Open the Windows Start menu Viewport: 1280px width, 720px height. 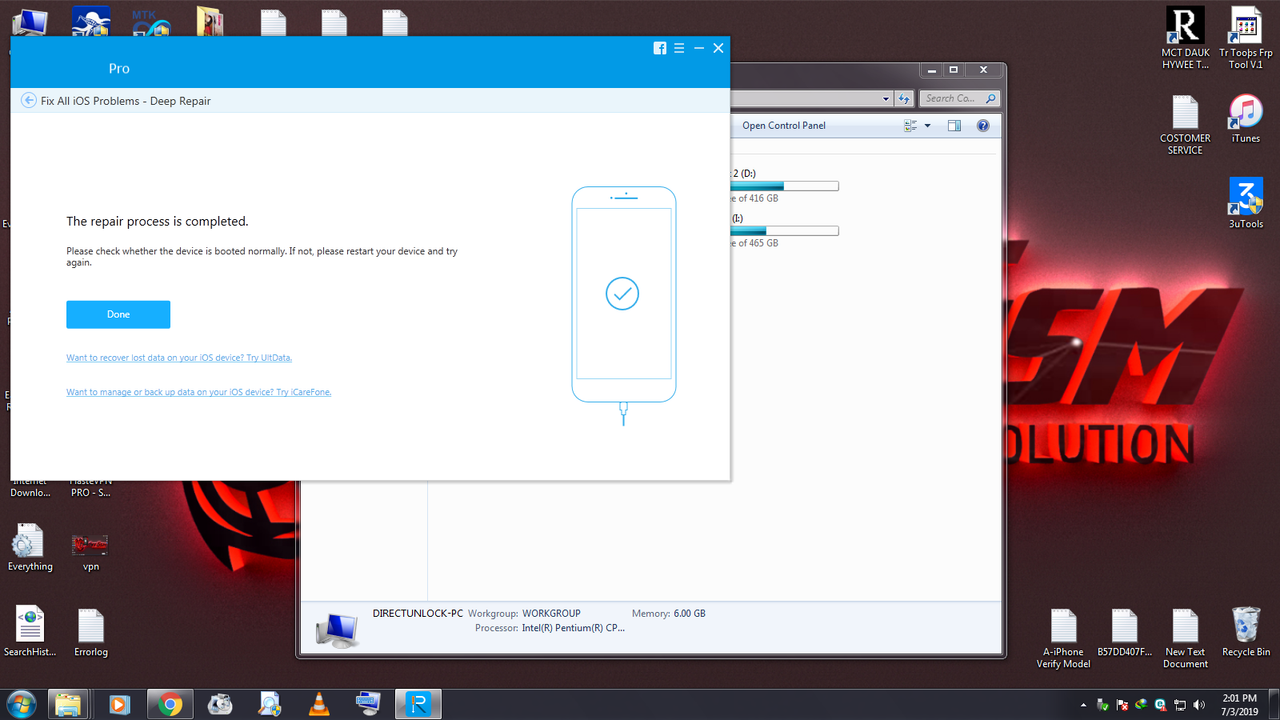(21, 704)
